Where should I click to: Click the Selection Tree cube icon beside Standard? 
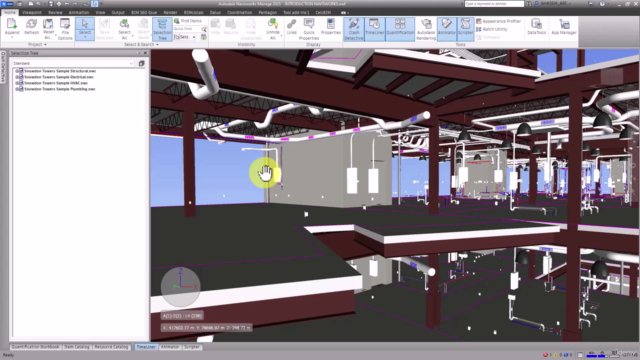(x=141, y=63)
